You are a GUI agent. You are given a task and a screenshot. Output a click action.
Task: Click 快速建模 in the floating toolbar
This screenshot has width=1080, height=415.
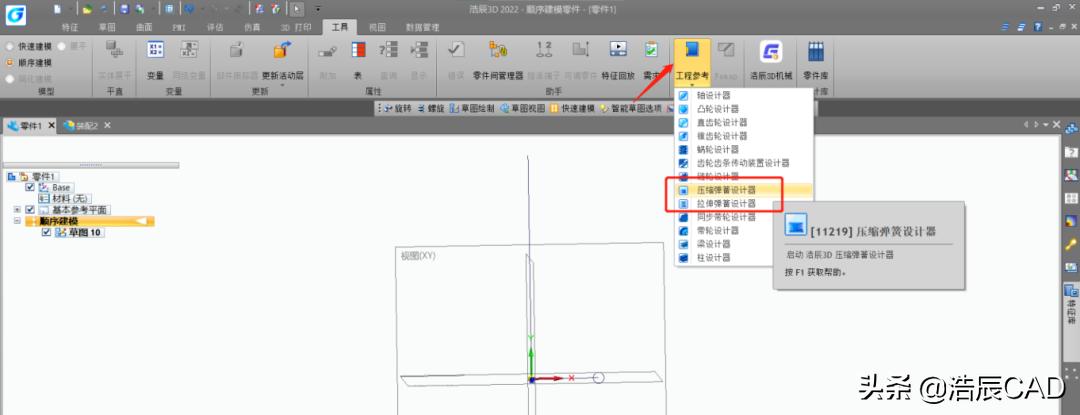point(572,108)
